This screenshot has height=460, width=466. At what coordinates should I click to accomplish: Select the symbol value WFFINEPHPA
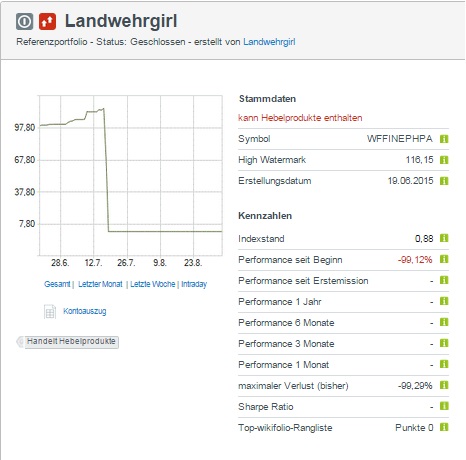point(400,139)
